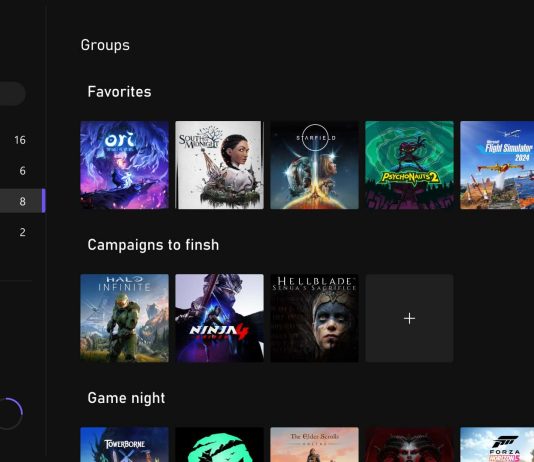
Task: Open the Ori game tile in Favorites
Action: tap(124, 165)
